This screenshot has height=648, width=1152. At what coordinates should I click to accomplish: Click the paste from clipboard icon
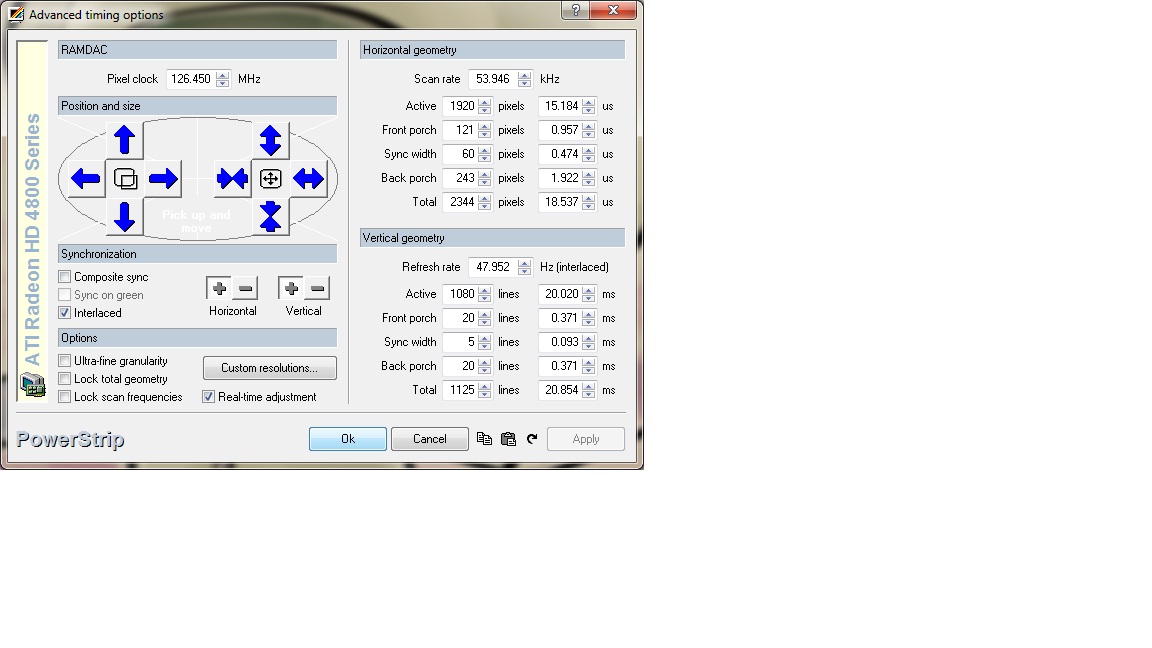508,439
